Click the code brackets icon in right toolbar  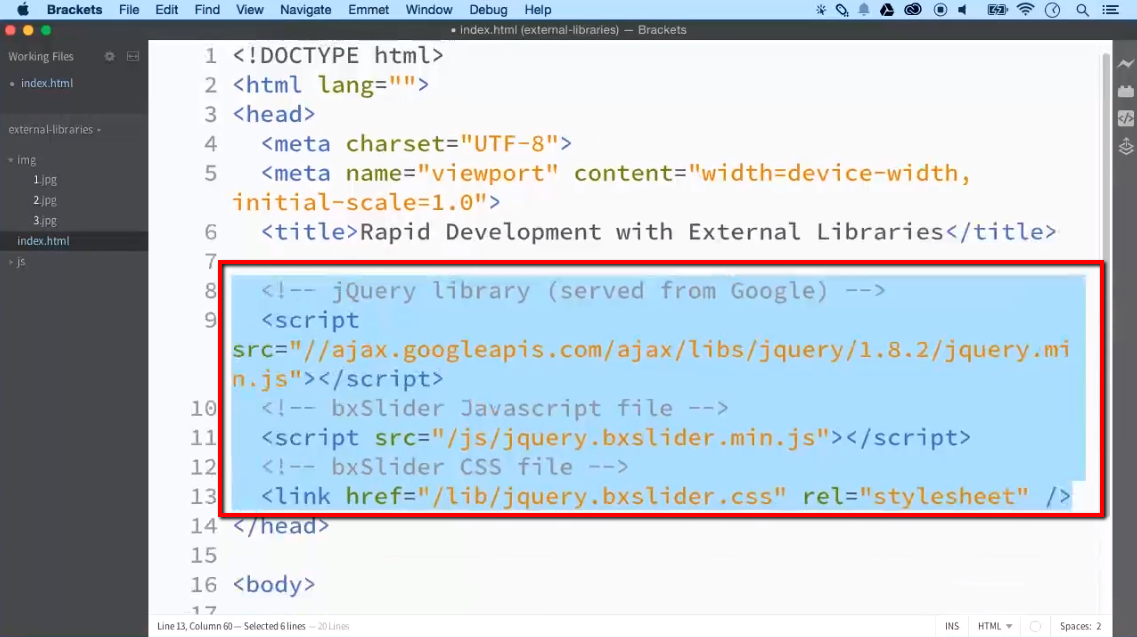point(1125,118)
